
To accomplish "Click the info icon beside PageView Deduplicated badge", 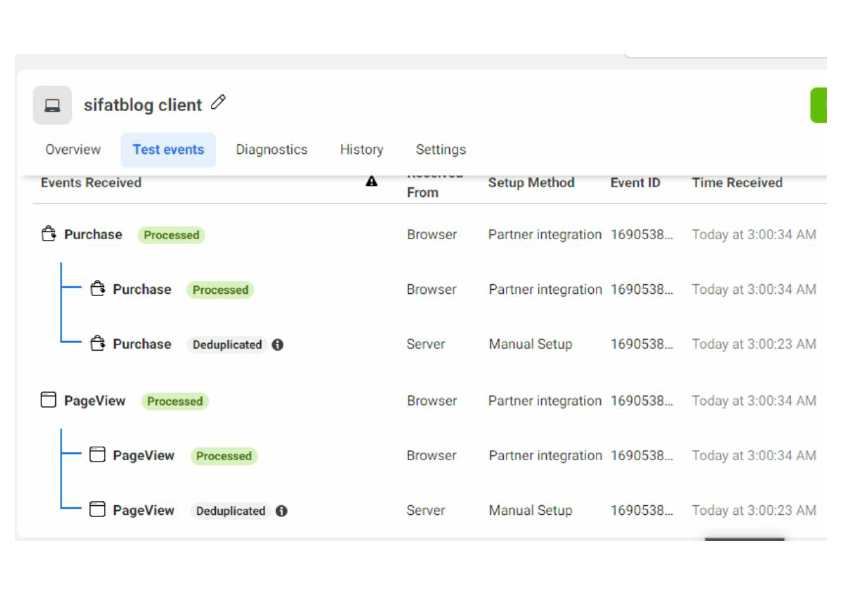I will click(281, 511).
